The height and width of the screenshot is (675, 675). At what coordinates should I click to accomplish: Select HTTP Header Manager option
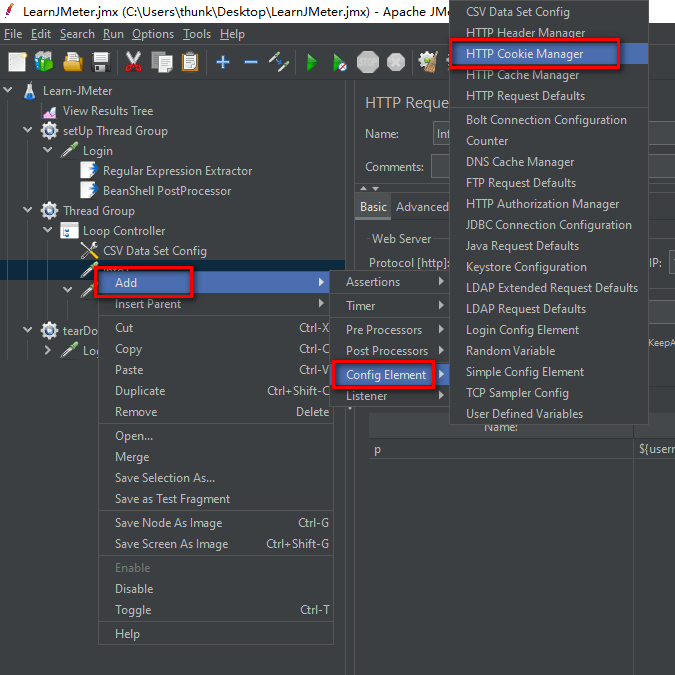click(549, 33)
